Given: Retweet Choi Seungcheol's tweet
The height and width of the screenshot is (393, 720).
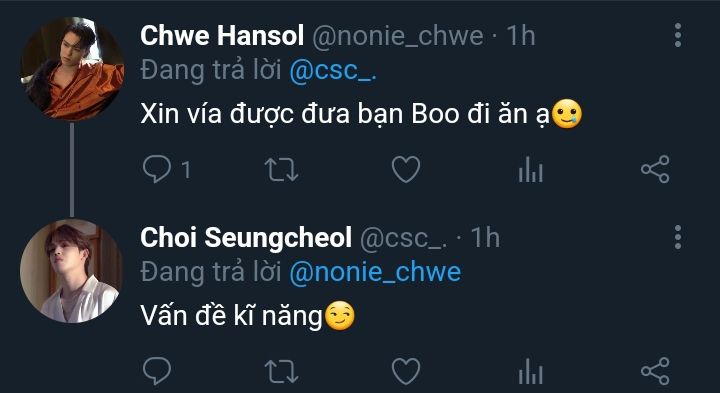Looking at the screenshot, I should point(281,371).
